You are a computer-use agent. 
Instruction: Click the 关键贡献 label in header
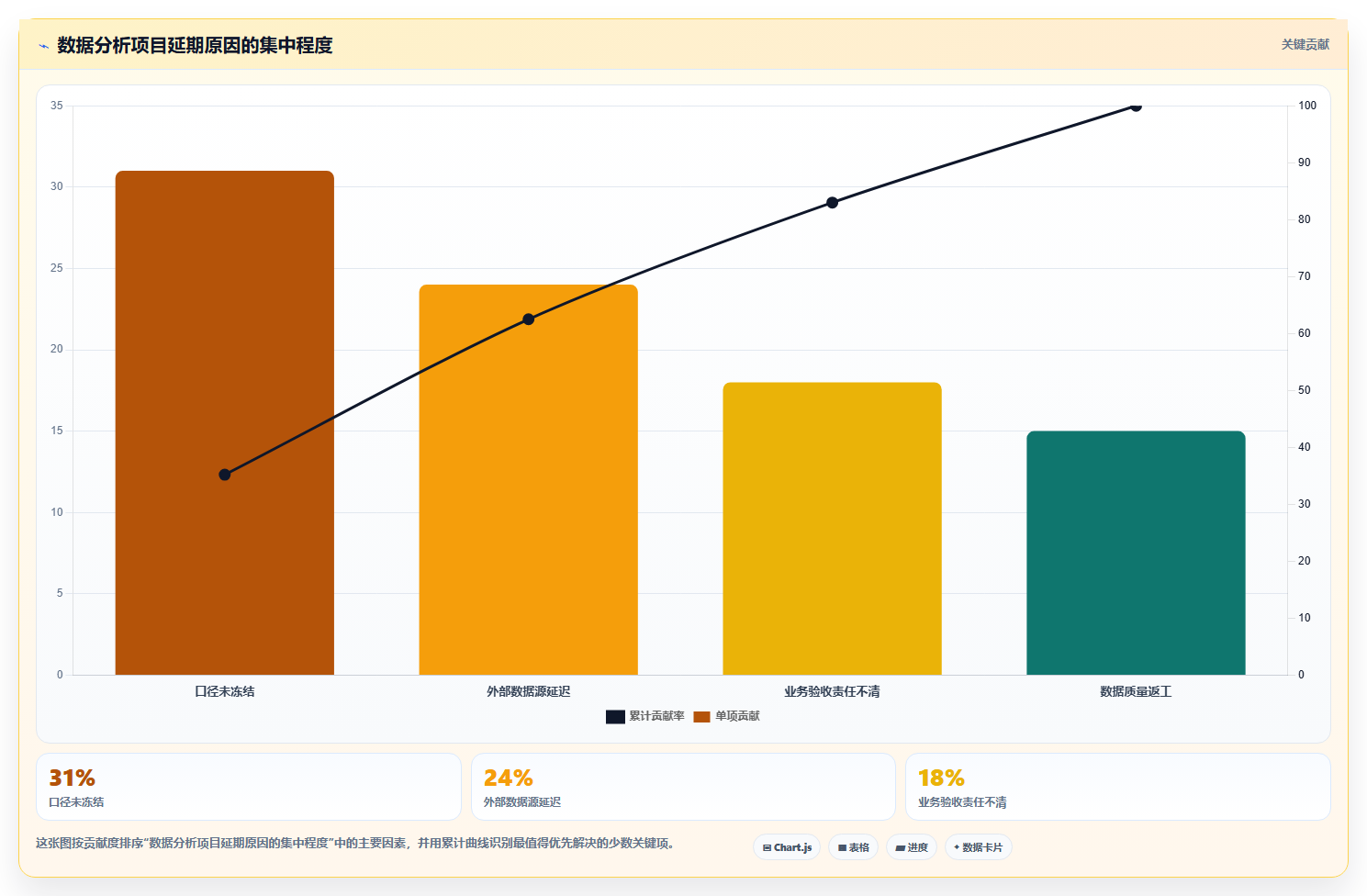click(1305, 44)
